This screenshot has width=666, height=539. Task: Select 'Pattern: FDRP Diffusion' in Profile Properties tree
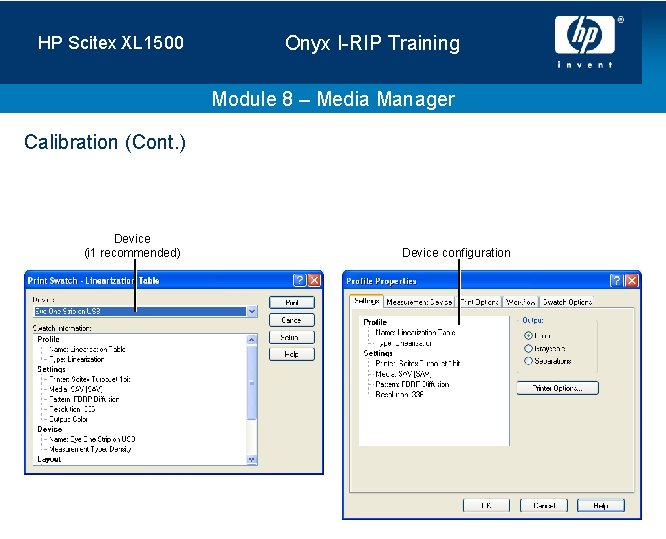point(412,384)
